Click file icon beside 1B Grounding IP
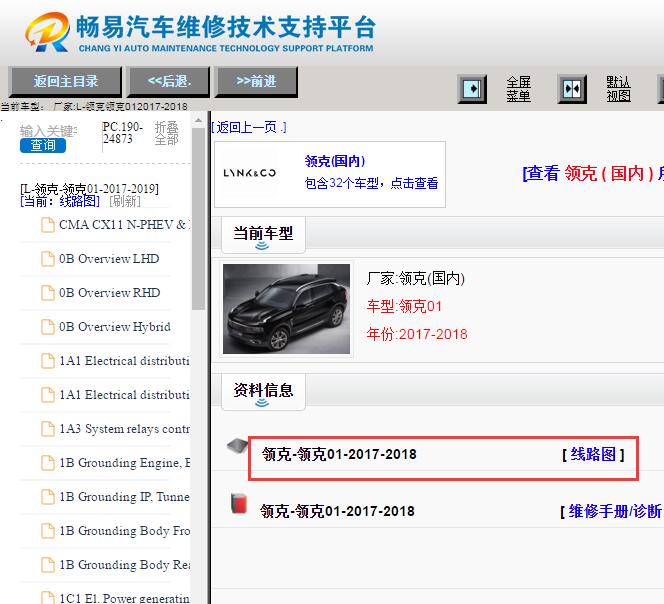Viewport: 664px width, 604px height. coord(48,497)
